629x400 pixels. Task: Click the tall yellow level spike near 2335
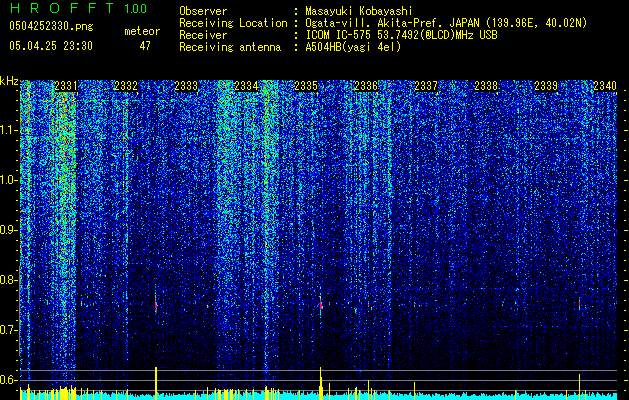pyautogui.click(x=321, y=383)
